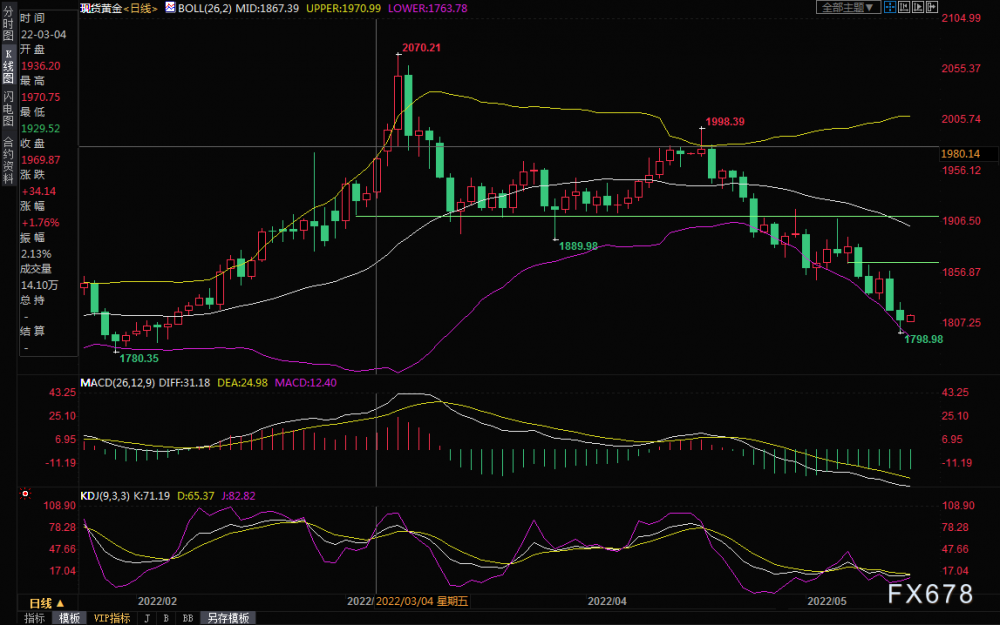Click the LOWER:1763.78 Bollinger value
Screen dimensions: 1000x625
[427, 8]
